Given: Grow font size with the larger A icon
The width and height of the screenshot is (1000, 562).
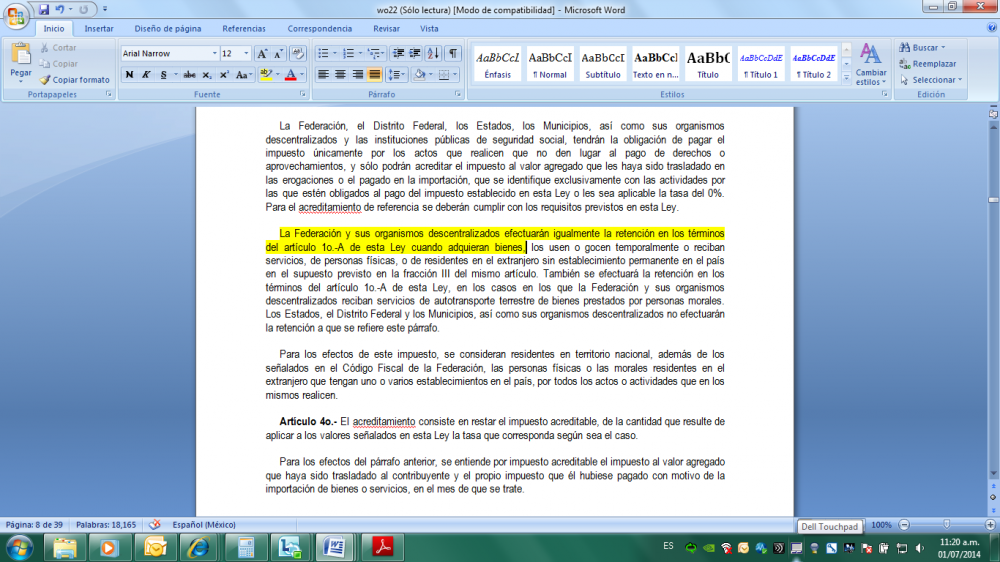Looking at the screenshot, I should point(262,54).
